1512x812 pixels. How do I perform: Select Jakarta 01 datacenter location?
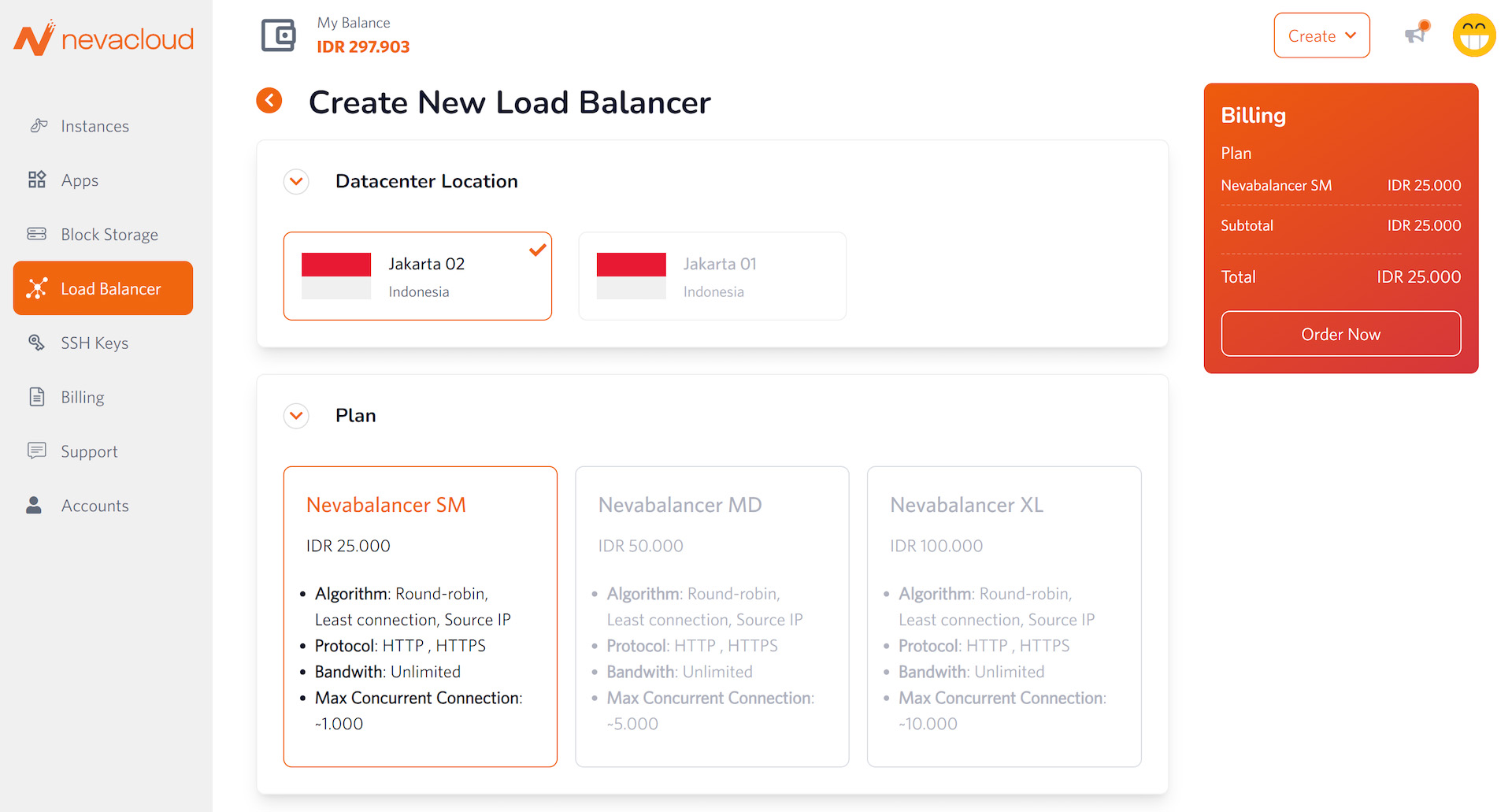pyautogui.click(x=712, y=276)
